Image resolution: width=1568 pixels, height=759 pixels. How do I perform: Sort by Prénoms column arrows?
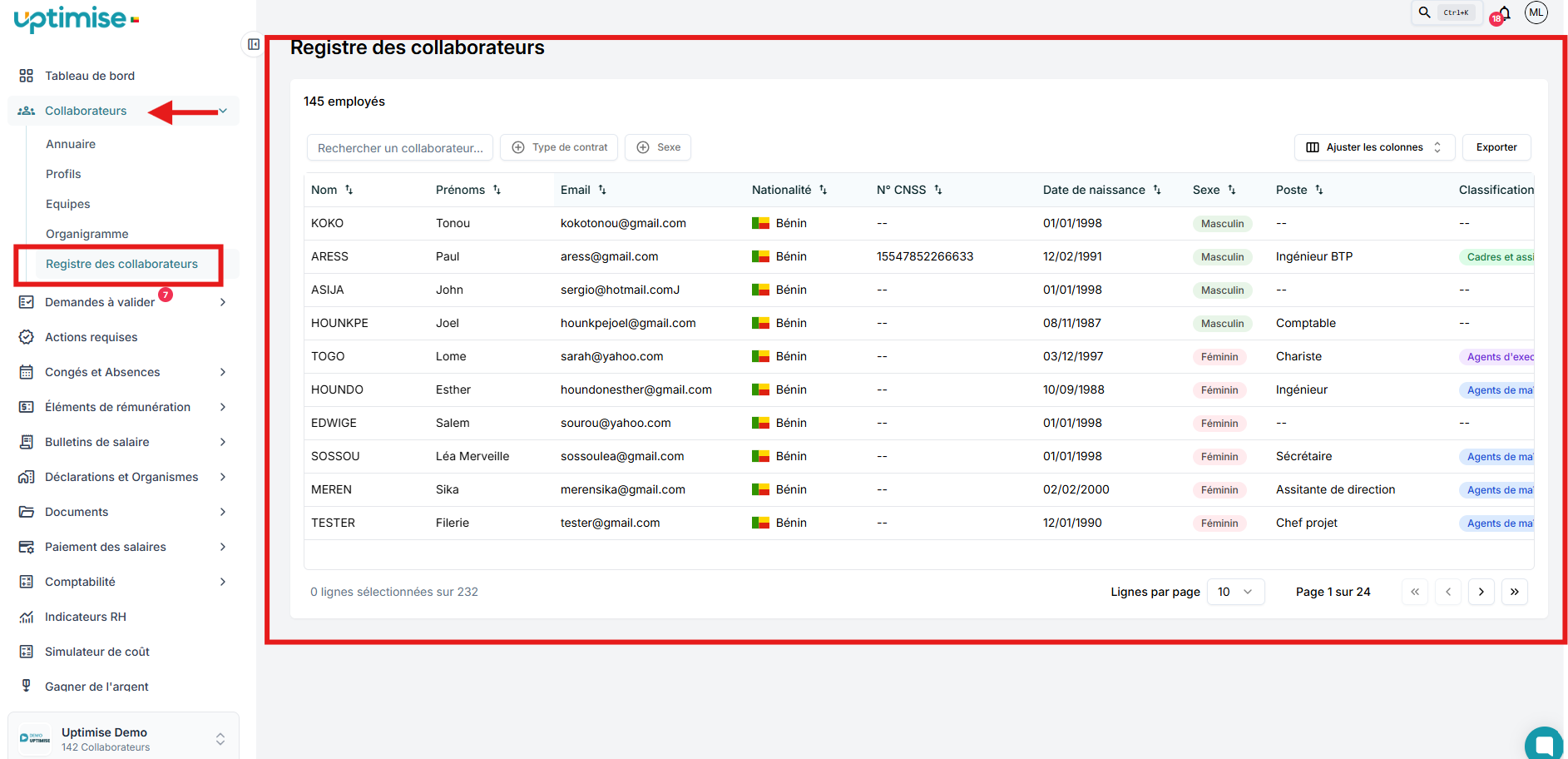(497, 190)
